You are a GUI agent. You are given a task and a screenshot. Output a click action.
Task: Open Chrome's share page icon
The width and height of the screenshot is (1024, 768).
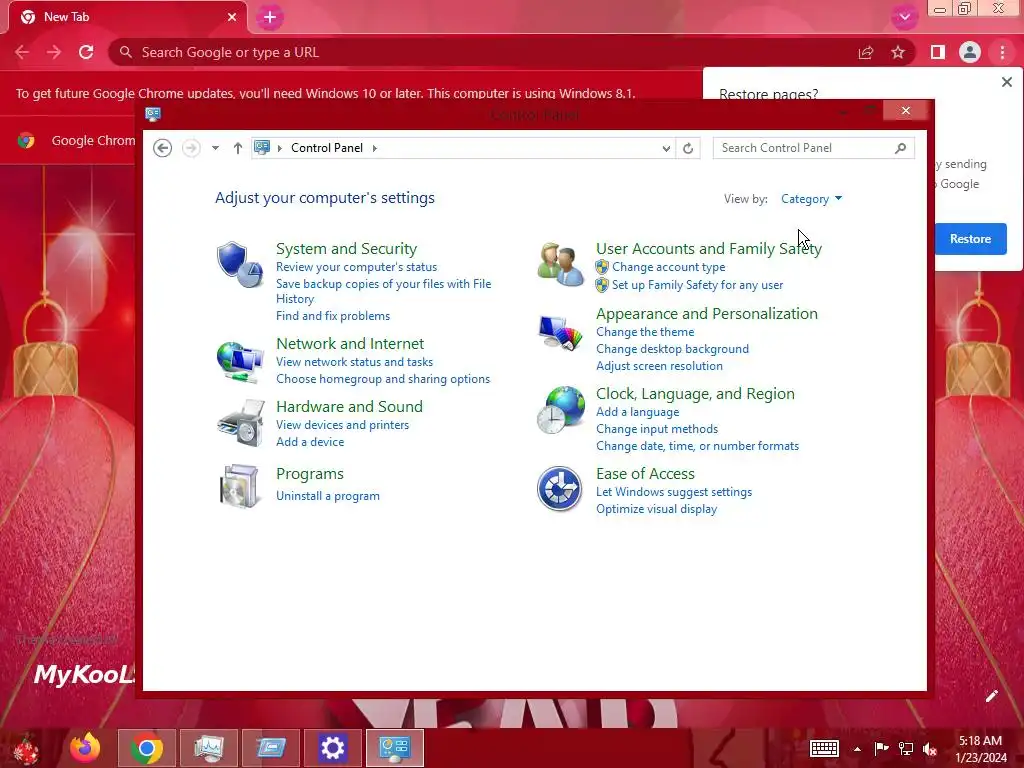click(x=866, y=52)
